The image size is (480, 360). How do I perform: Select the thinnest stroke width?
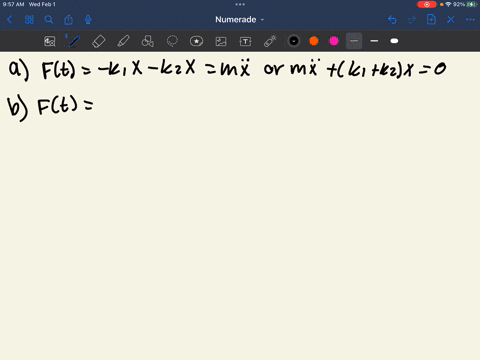pyautogui.click(x=354, y=41)
